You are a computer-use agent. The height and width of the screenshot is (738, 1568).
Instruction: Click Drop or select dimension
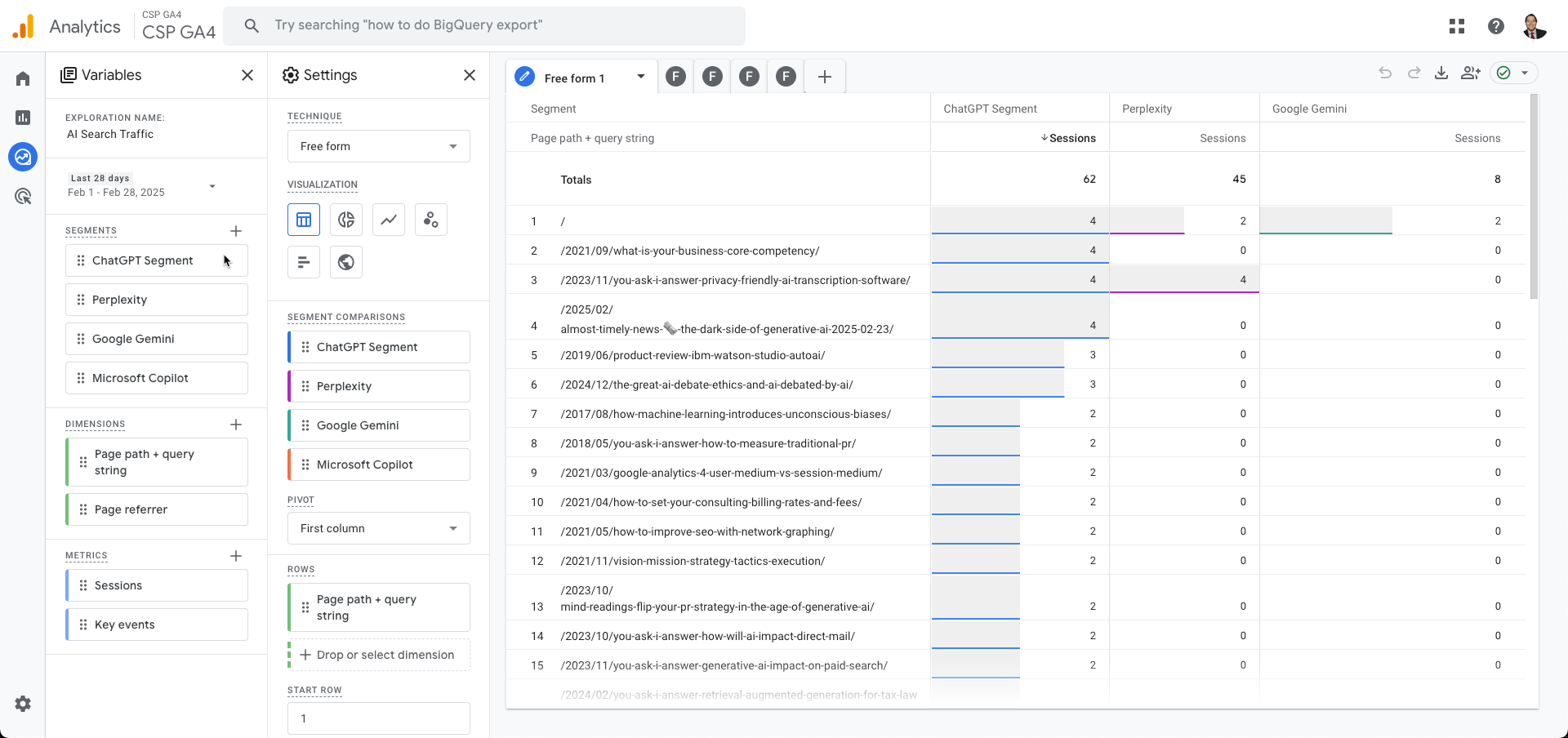click(x=379, y=655)
